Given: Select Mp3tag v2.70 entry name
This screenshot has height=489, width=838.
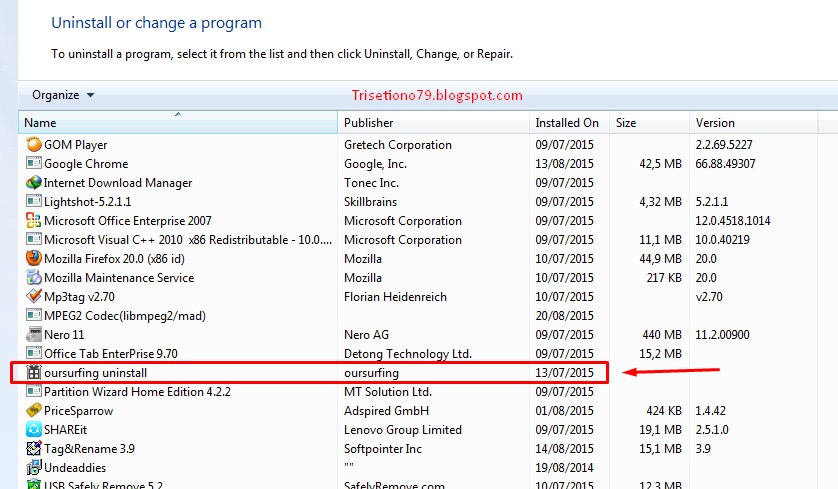Looking at the screenshot, I should point(79,297).
